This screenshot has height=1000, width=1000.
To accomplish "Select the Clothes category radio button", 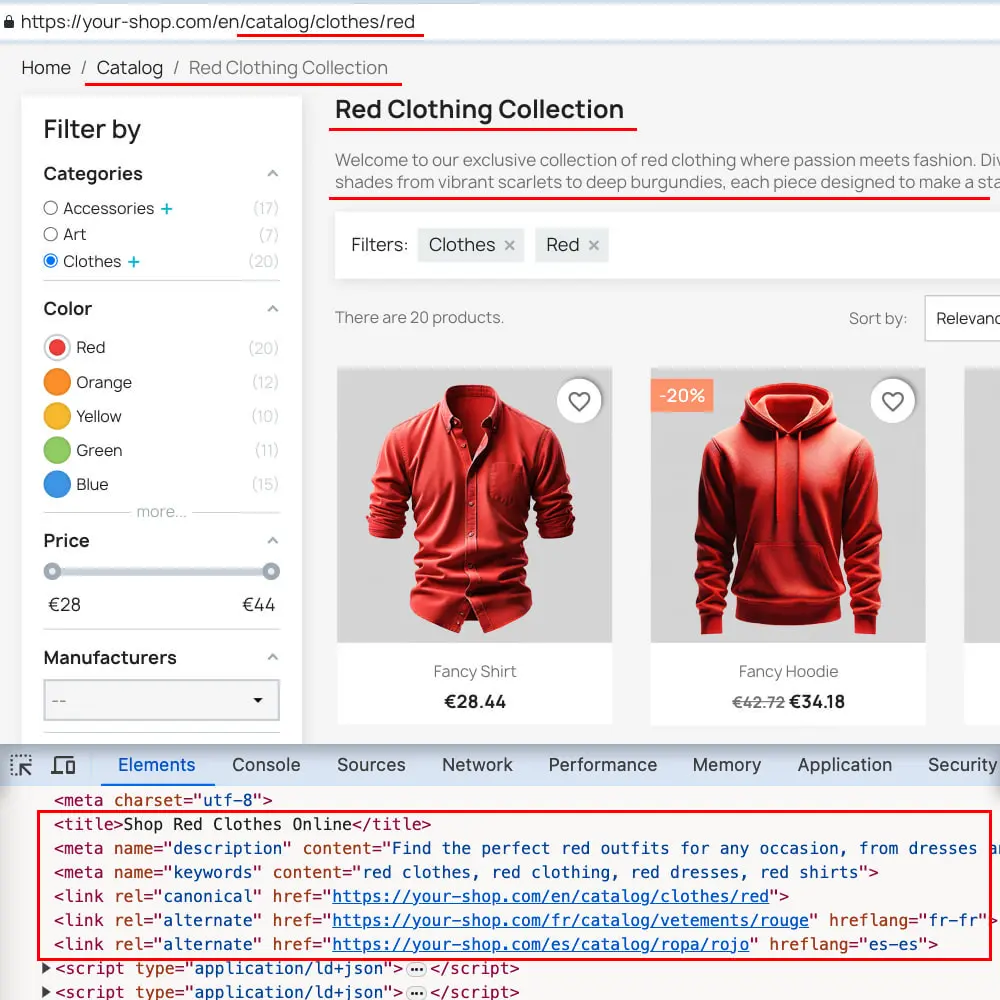I will tap(50, 261).
